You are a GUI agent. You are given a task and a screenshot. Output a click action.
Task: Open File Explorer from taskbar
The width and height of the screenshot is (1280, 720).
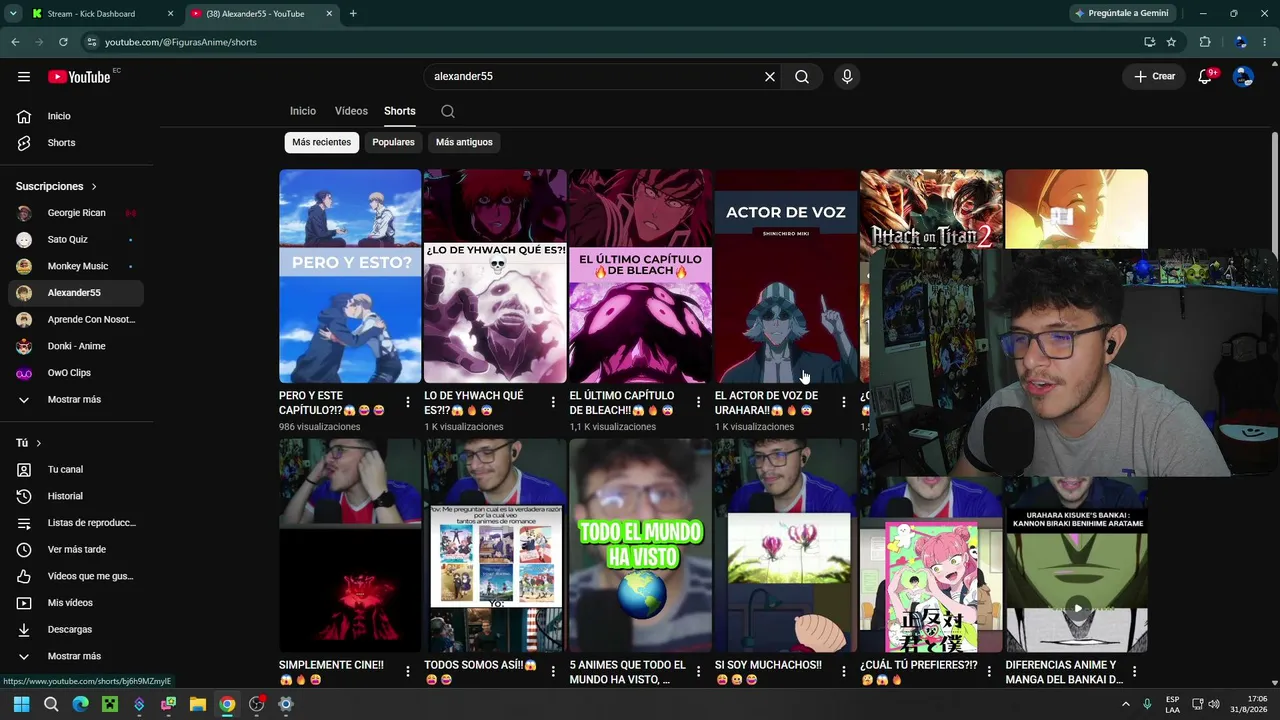(198, 704)
